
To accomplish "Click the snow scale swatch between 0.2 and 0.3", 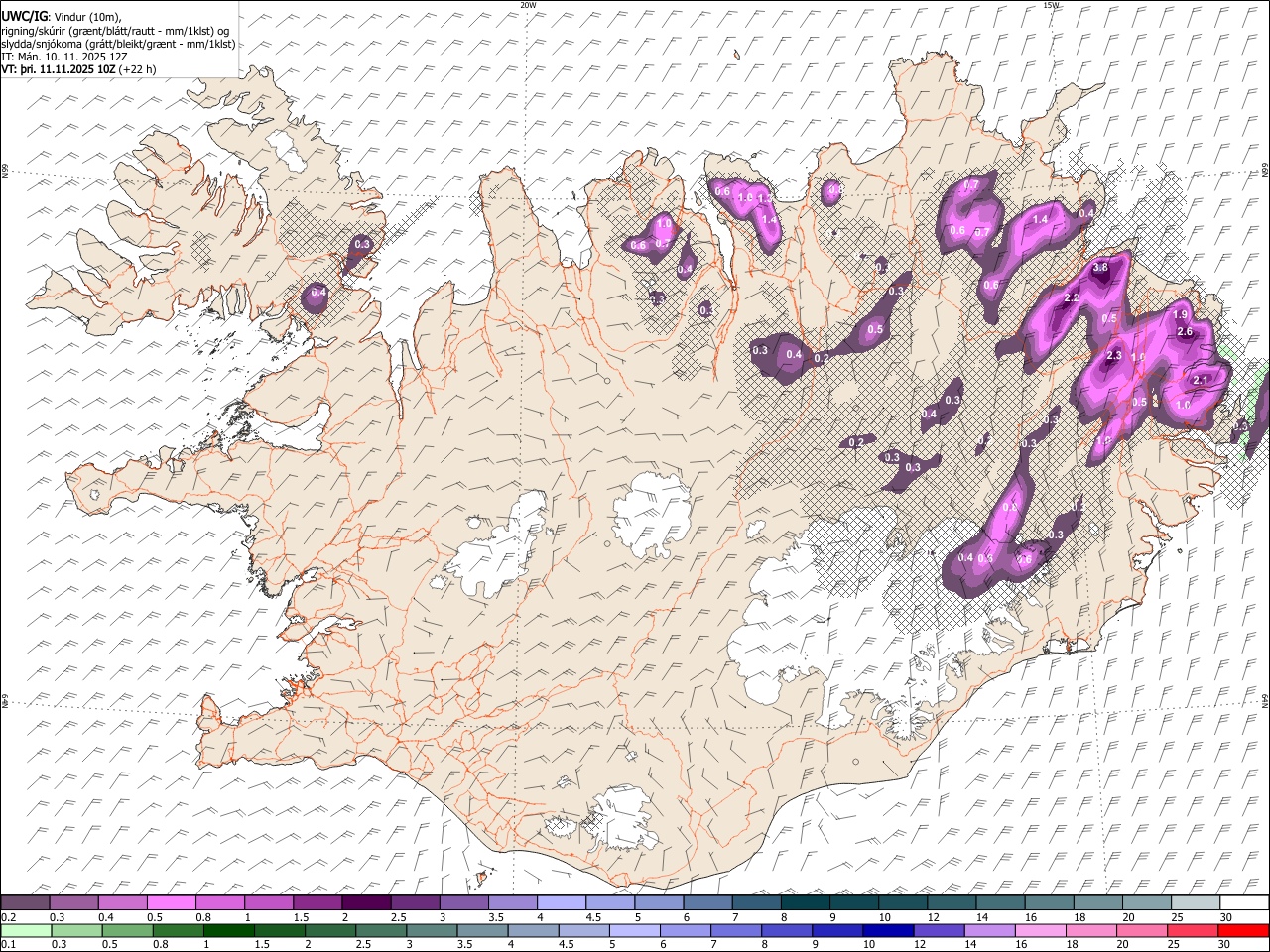I will pos(25,903).
